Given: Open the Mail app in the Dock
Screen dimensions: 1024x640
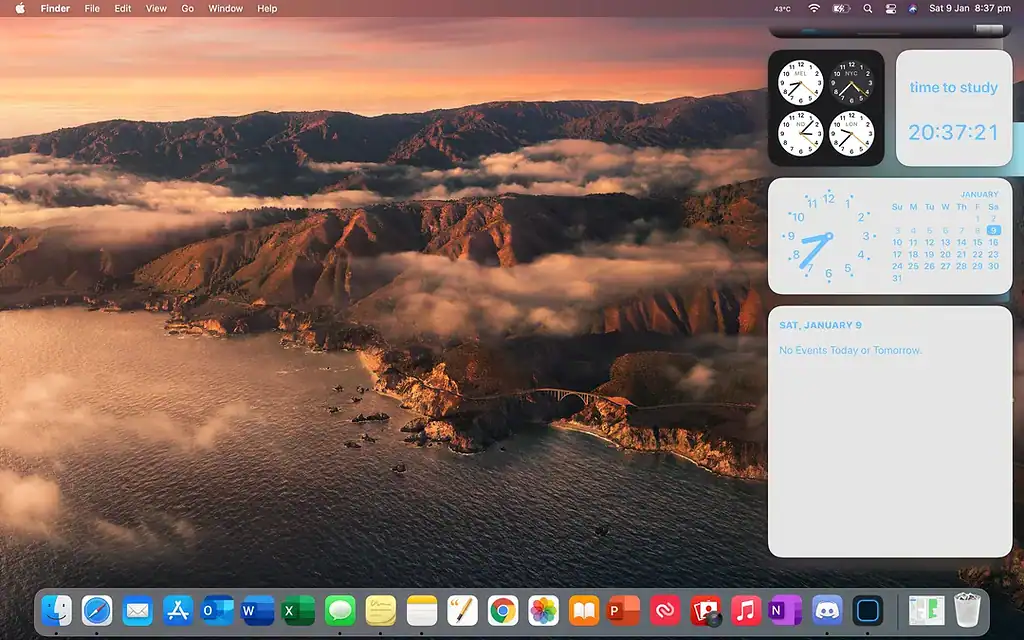Looking at the screenshot, I should [x=136, y=610].
